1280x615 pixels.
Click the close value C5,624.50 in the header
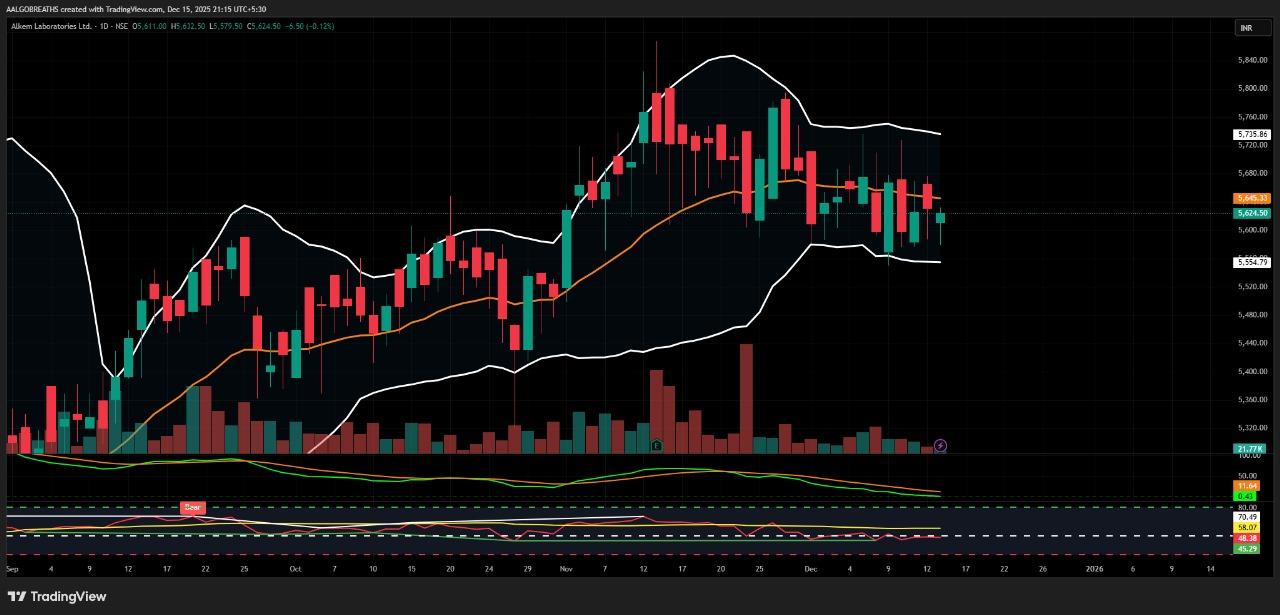pos(263,26)
